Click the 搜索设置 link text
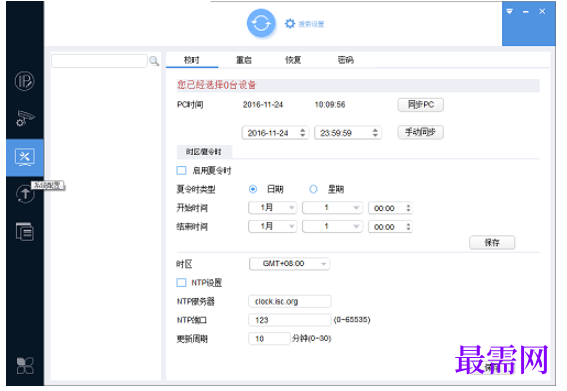The image size is (567, 391). tap(311, 24)
